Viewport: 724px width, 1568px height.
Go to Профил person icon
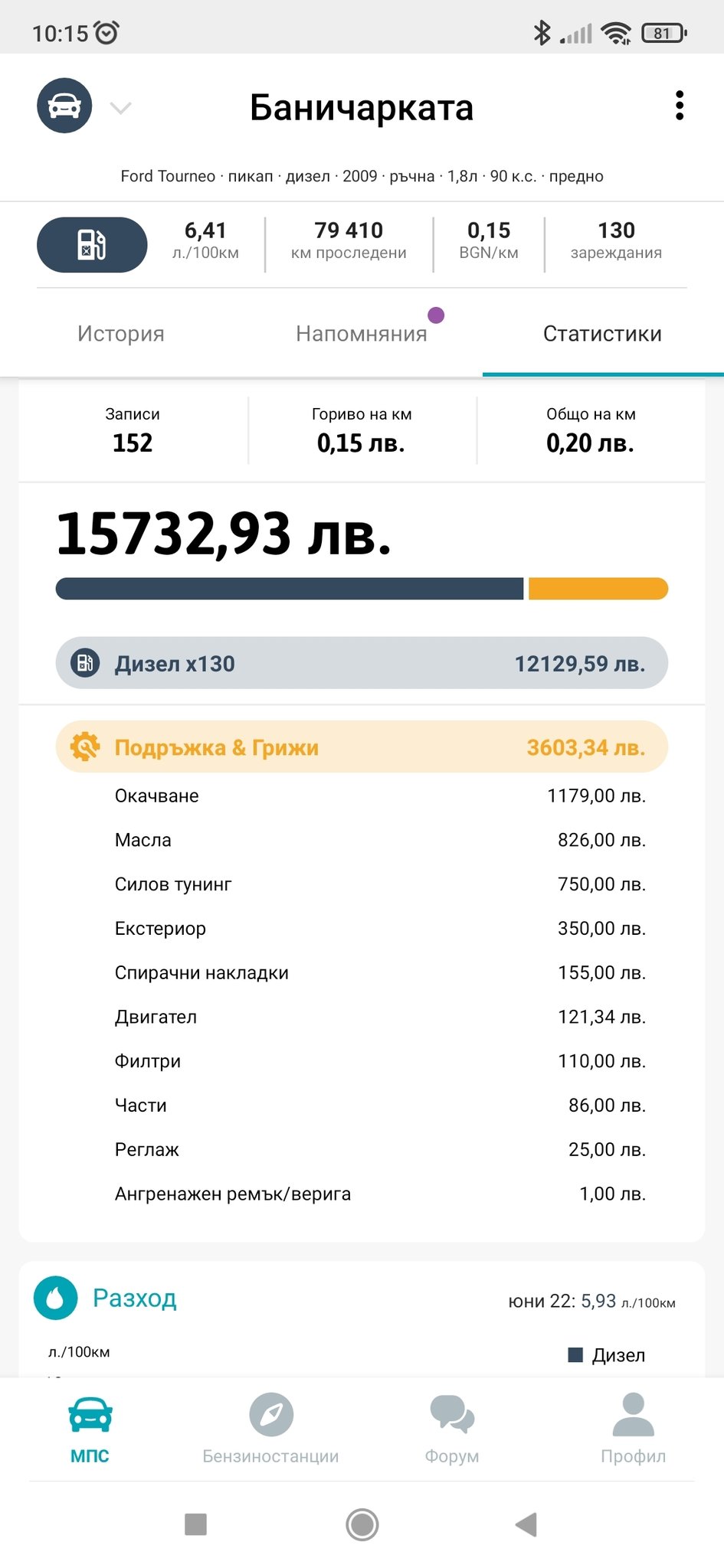click(x=633, y=1414)
